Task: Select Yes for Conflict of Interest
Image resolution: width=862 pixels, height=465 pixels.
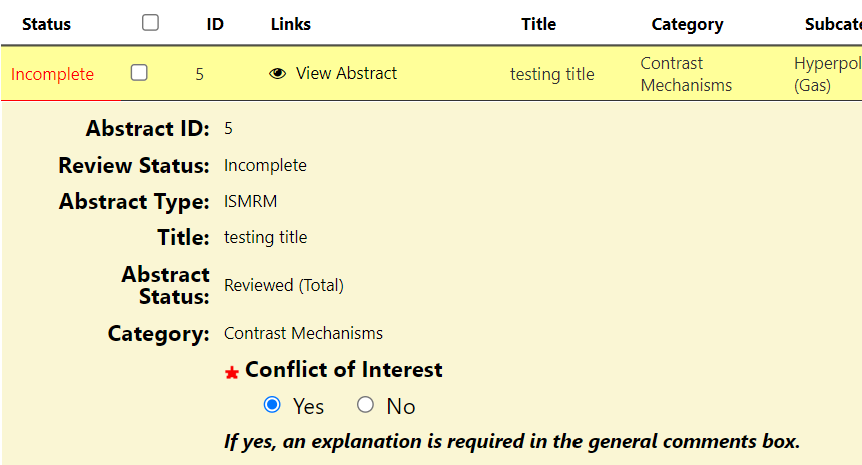Action: click(272, 405)
